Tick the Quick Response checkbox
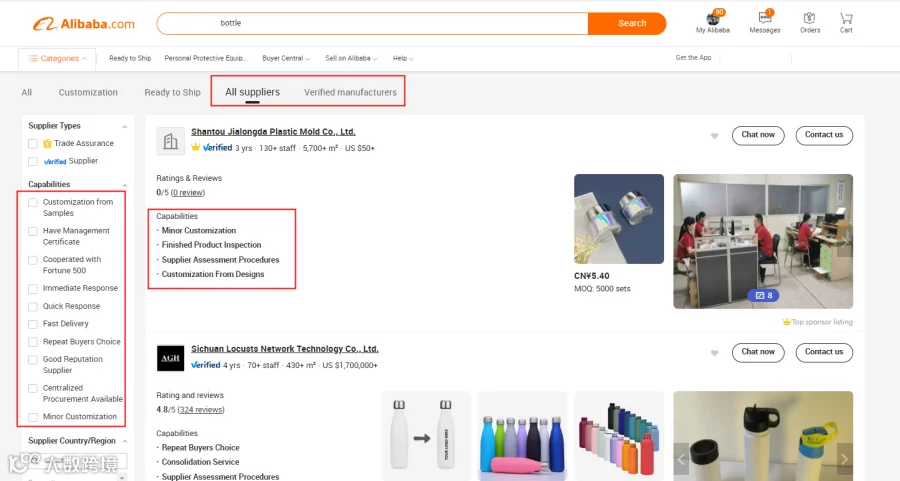 point(33,307)
